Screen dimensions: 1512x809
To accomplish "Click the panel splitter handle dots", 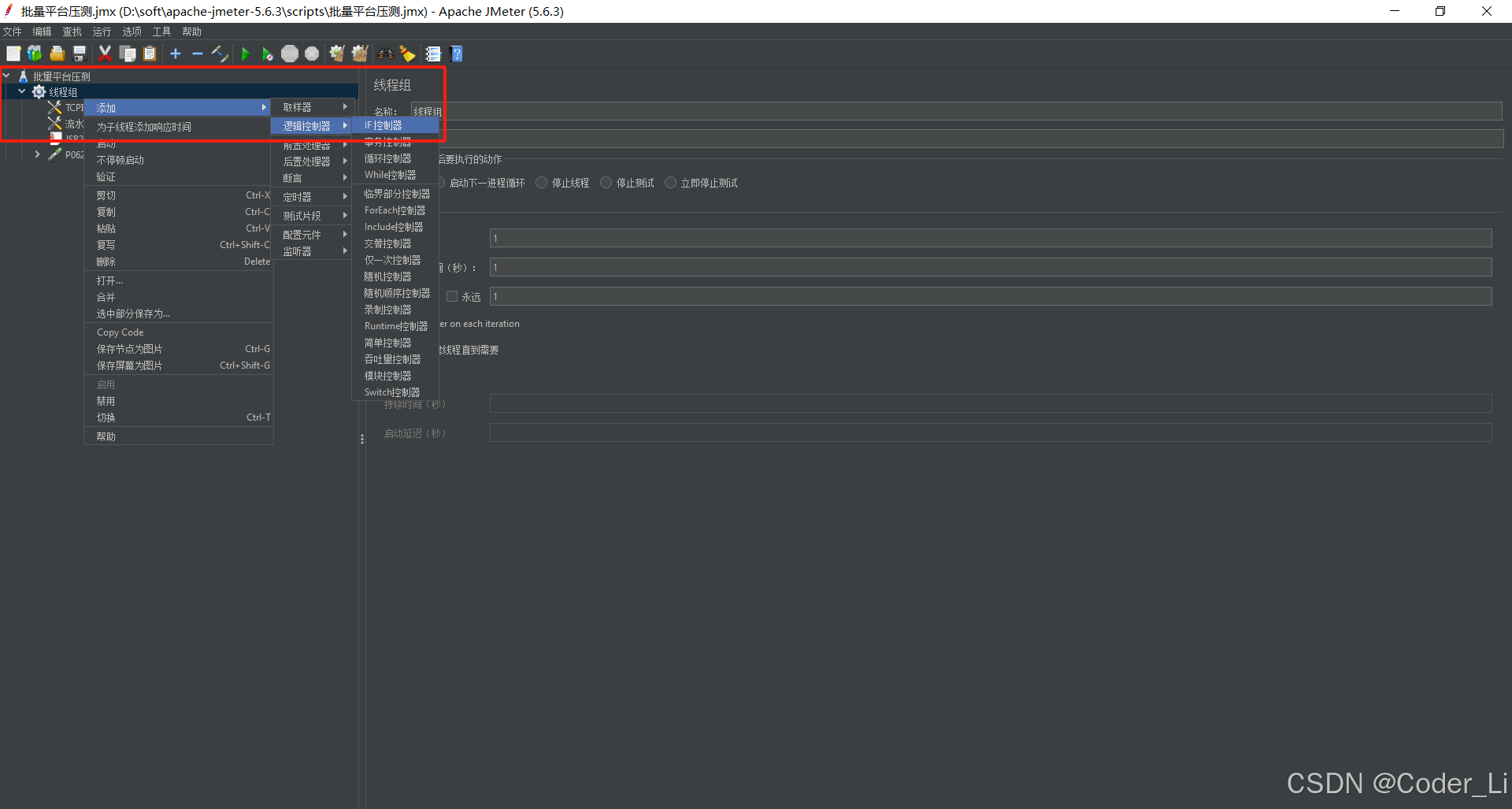I will tap(362, 439).
